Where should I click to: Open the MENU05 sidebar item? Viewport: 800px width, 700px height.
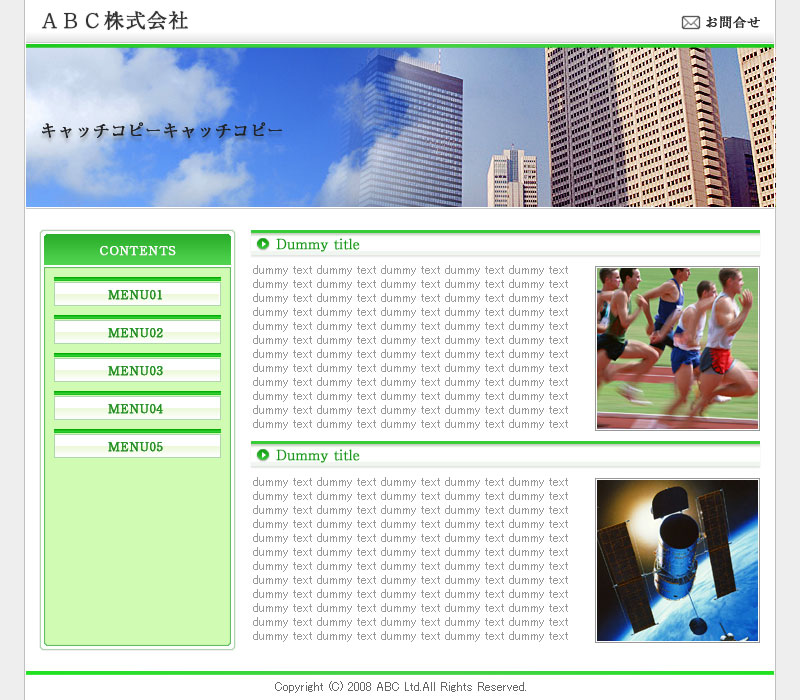137,444
